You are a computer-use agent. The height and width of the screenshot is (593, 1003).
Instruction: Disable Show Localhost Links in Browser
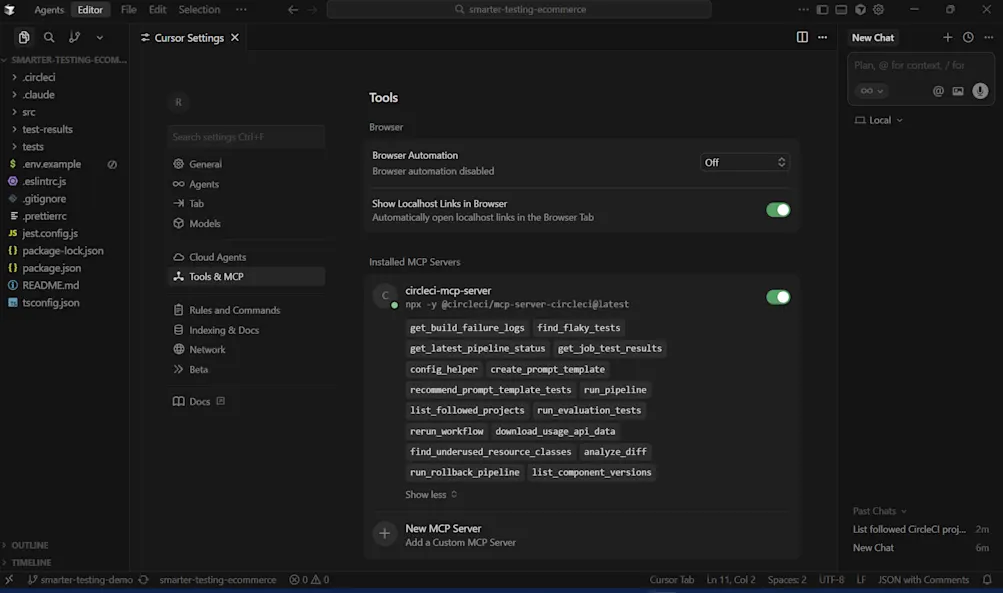[779, 210]
